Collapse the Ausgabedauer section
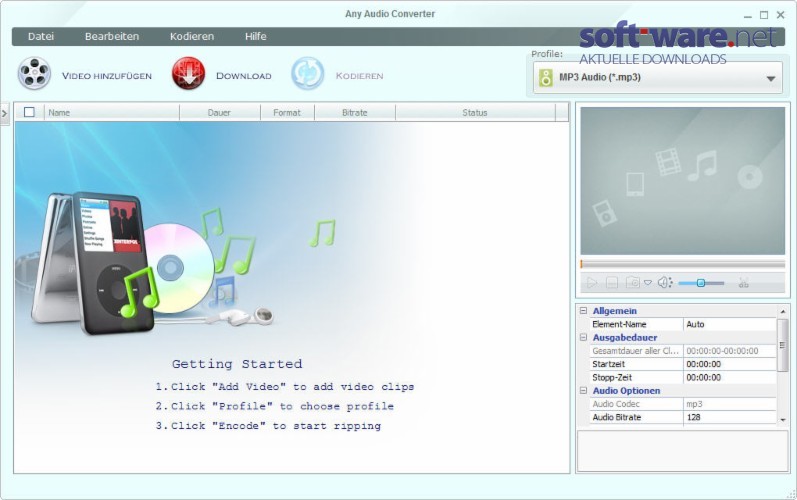 click(x=584, y=337)
